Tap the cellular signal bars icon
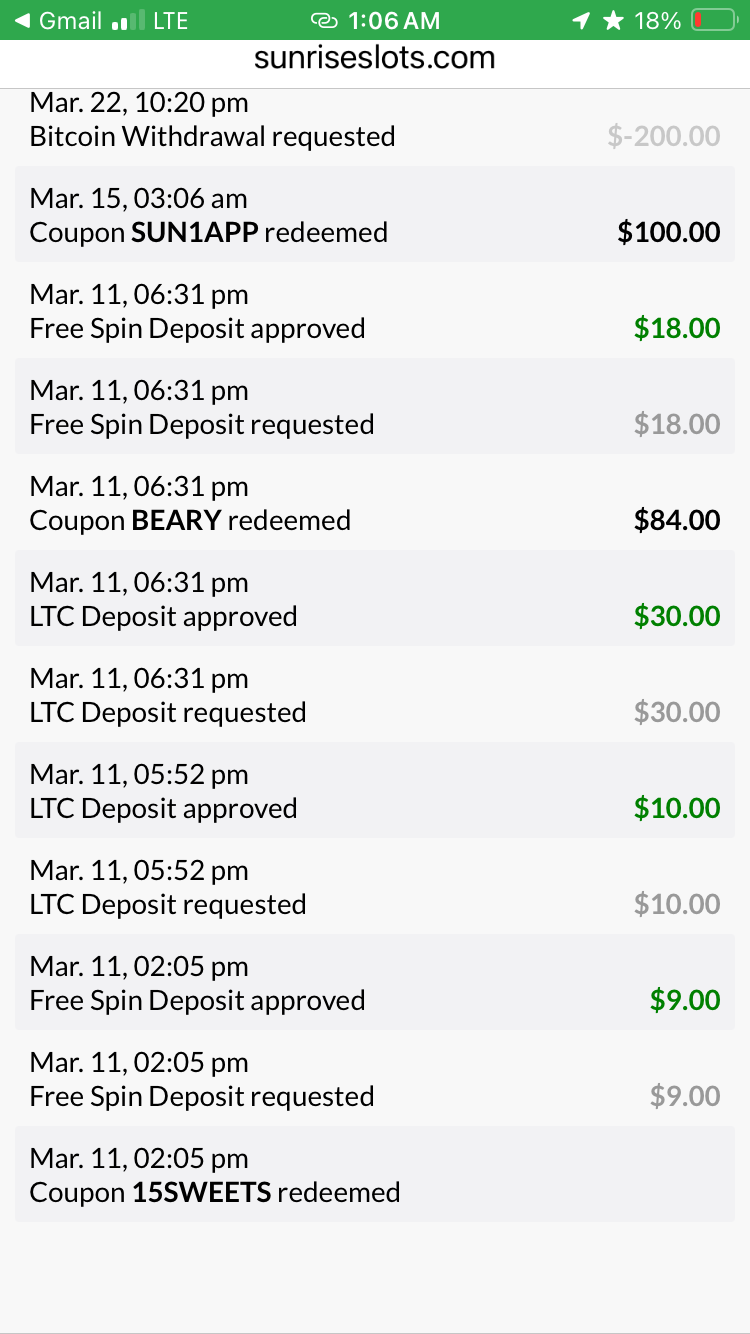Image resolution: width=750 pixels, height=1334 pixels. [x=127, y=20]
